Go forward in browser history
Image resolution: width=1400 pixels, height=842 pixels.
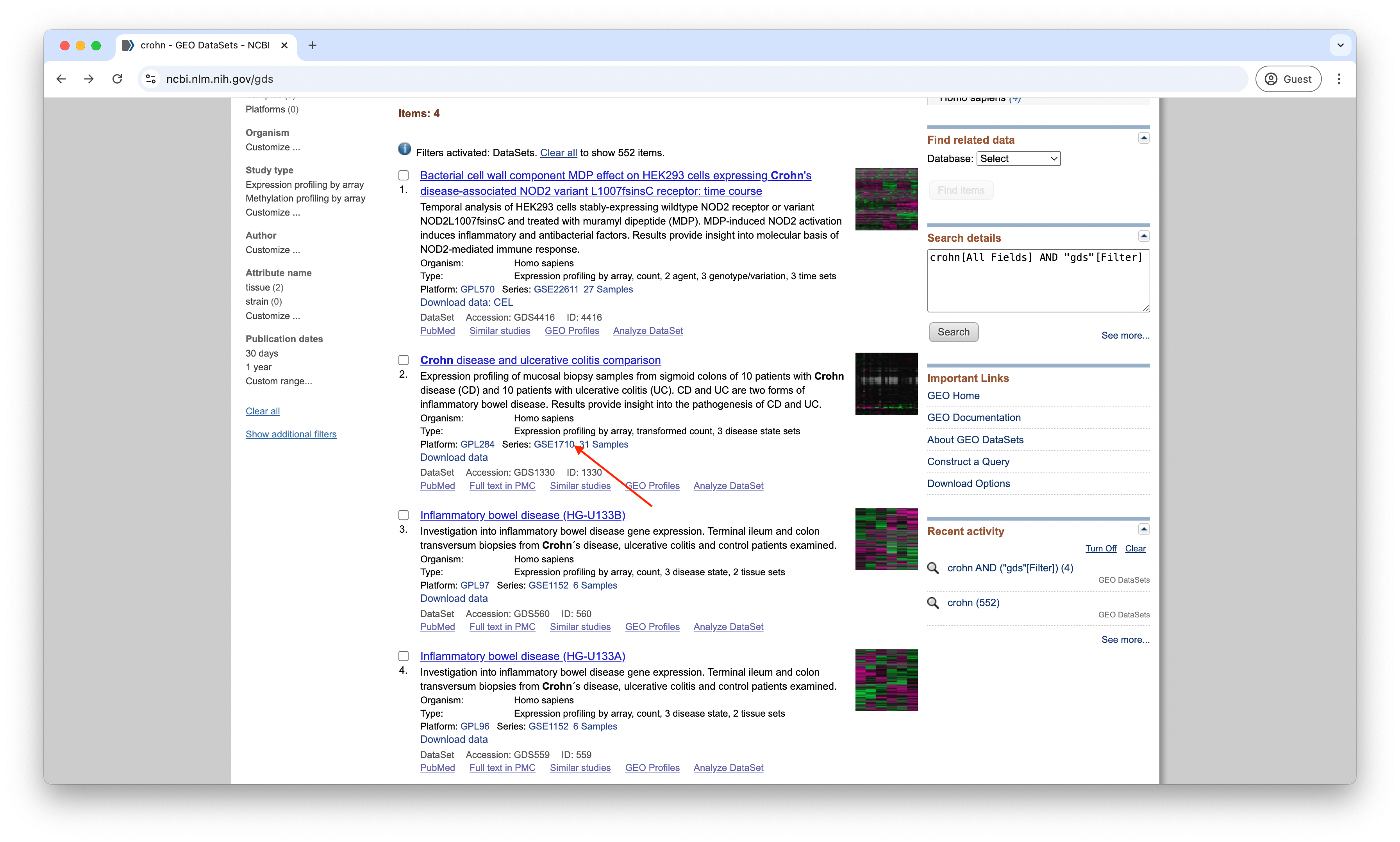89,79
